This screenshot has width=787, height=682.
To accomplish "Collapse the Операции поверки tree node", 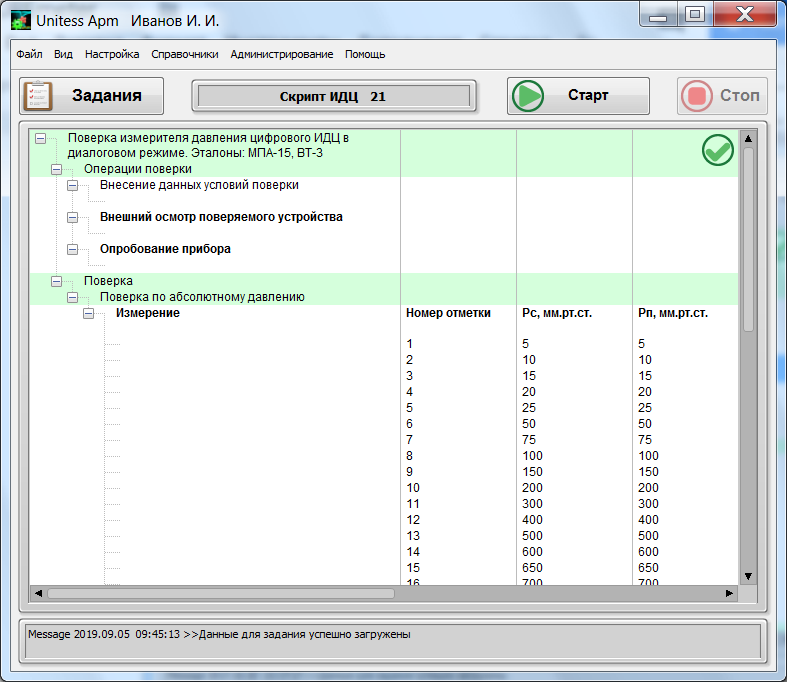I will 56,170.
